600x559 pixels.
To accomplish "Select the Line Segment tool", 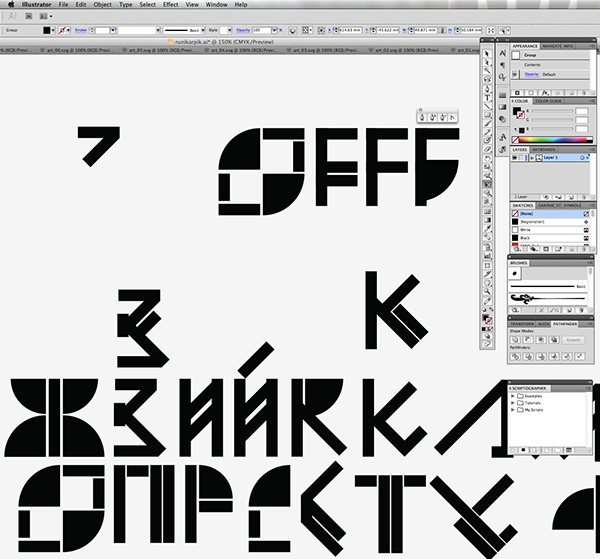I will pyautogui.click(x=487, y=106).
